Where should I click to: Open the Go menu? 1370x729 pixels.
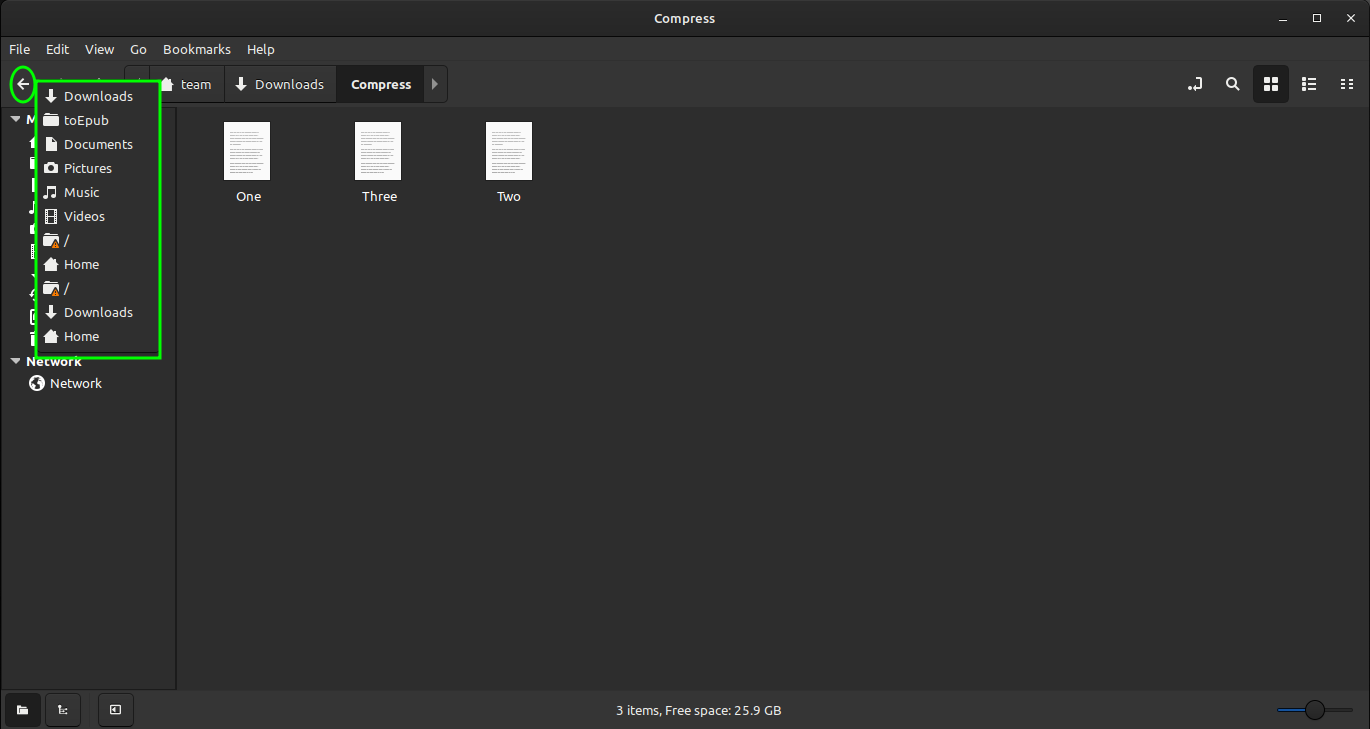138,49
